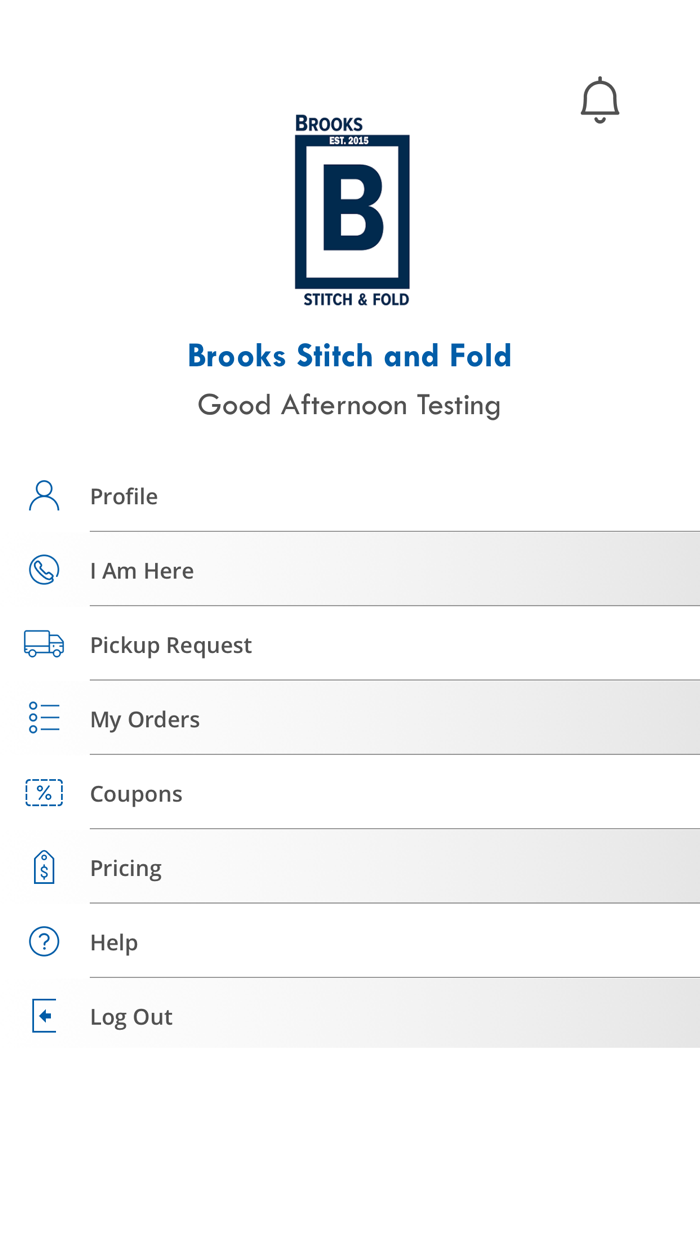Select the Profile person icon
The image size is (700, 1244).
point(44,494)
